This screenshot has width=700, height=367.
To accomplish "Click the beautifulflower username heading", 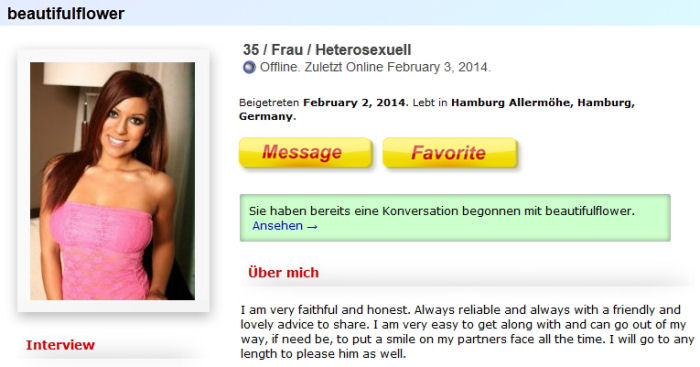I will 66,13.
